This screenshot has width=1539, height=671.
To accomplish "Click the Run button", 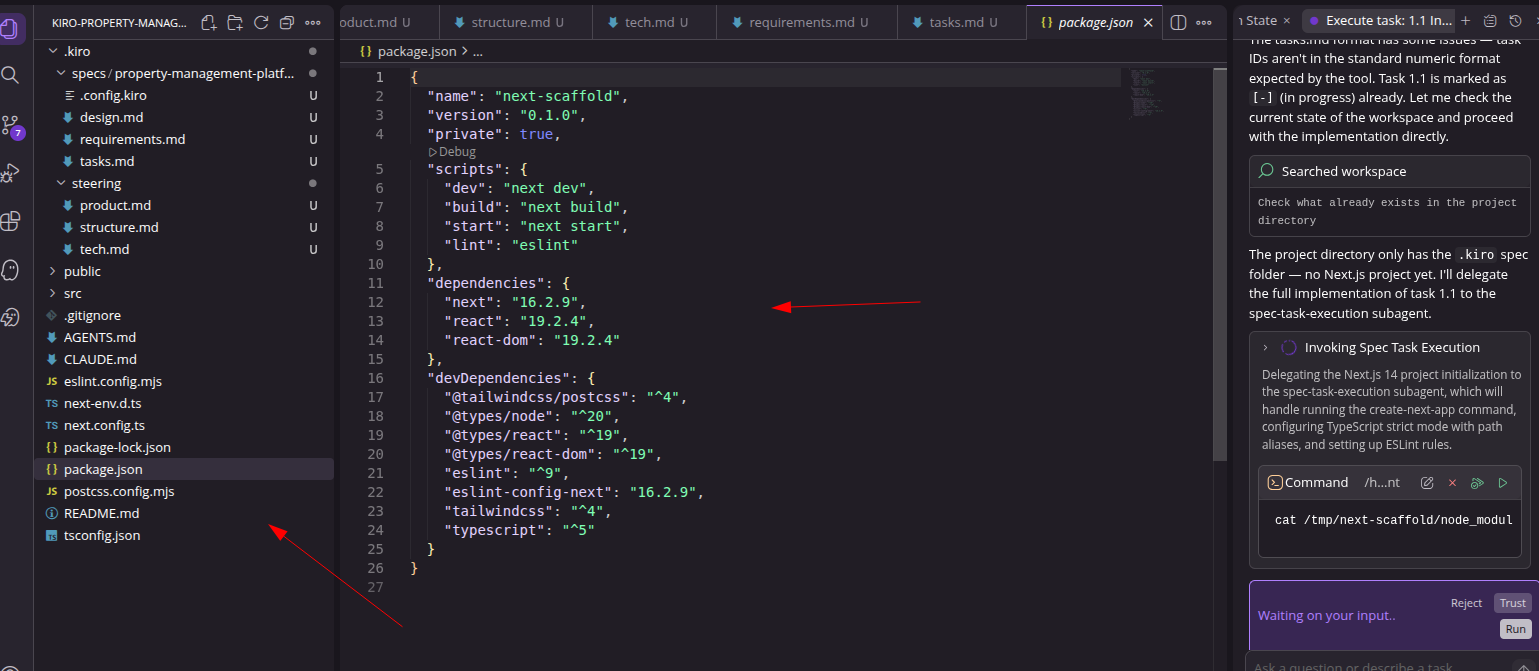I will coord(1515,629).
